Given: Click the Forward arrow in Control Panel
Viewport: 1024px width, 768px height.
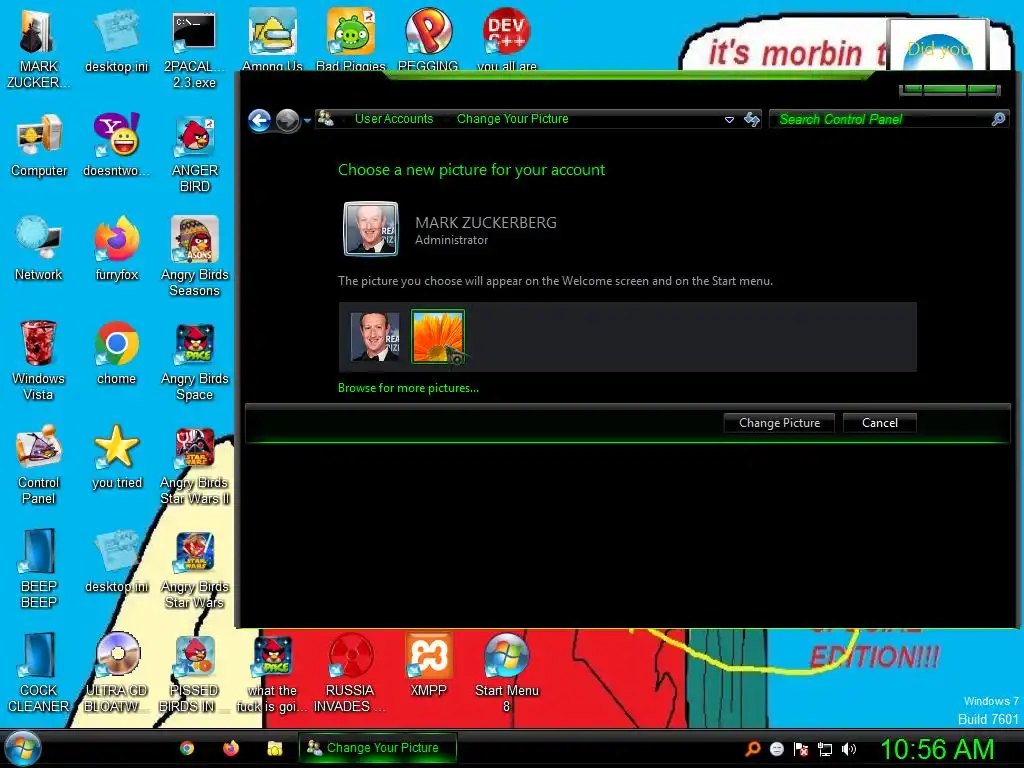Looking at the screenshot, I should (x=287, y=120).
